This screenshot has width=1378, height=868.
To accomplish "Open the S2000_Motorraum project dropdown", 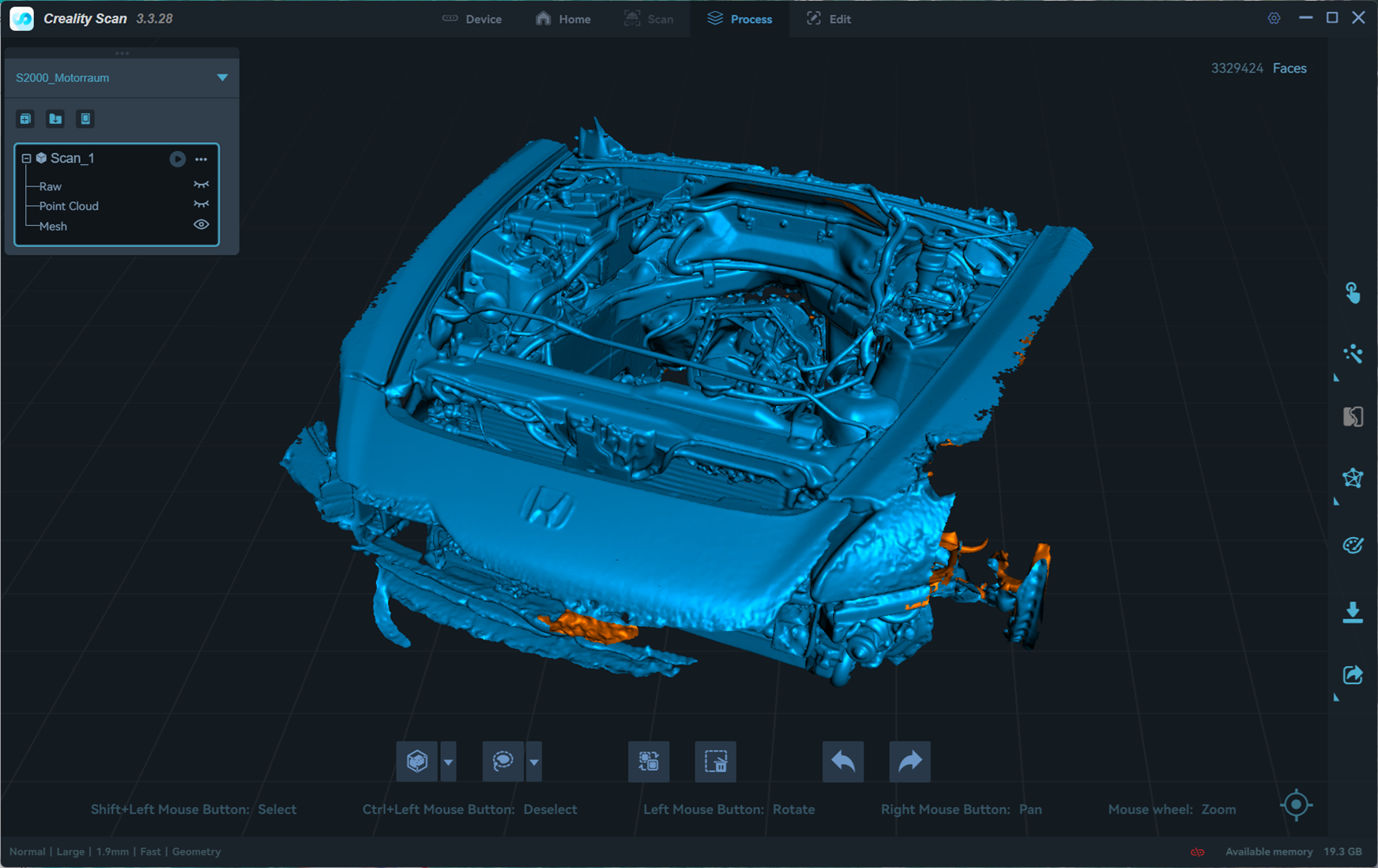I will point(222,77).
